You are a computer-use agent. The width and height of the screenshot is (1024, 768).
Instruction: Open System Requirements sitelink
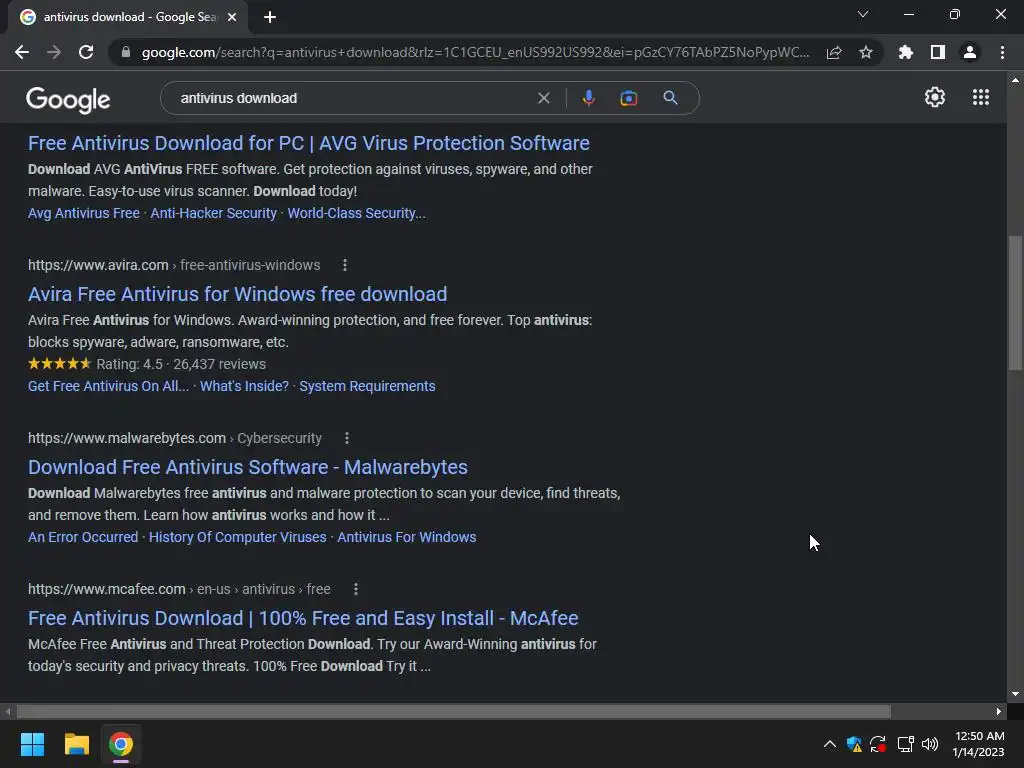(367, 386)
